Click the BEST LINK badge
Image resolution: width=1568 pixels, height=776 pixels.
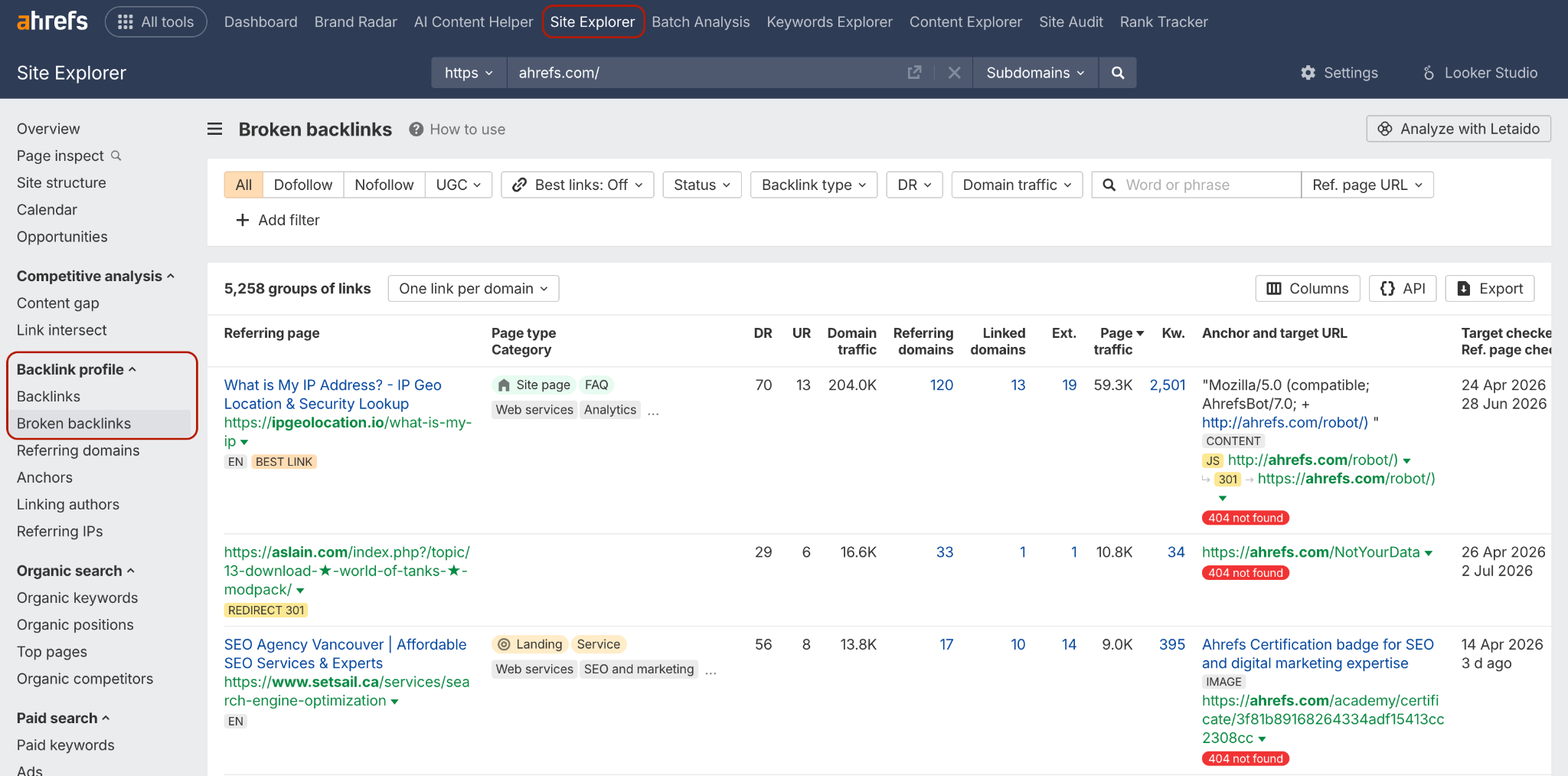[284, 462]
